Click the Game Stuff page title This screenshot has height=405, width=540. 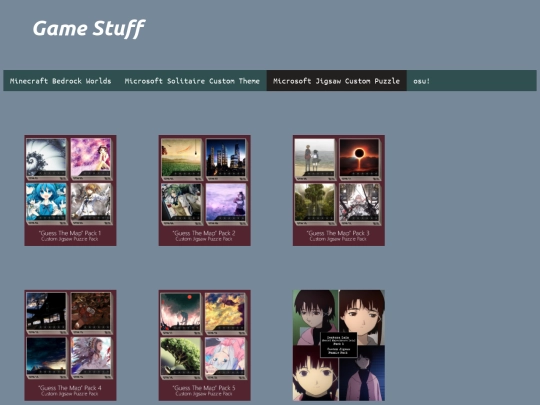tap(89, 28)
